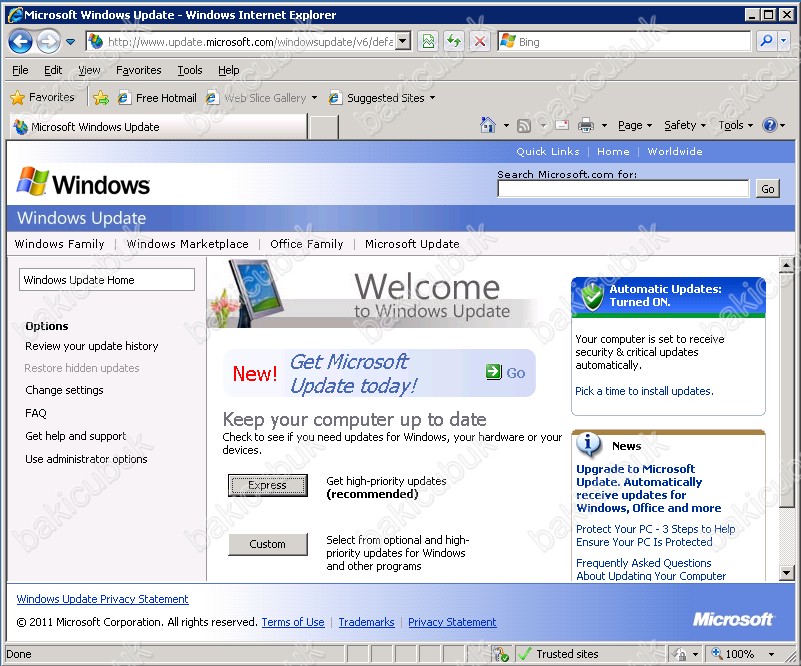This screenshot has height=666, width=801.
Task: Click the Quick Links header link
Action: 548,152
